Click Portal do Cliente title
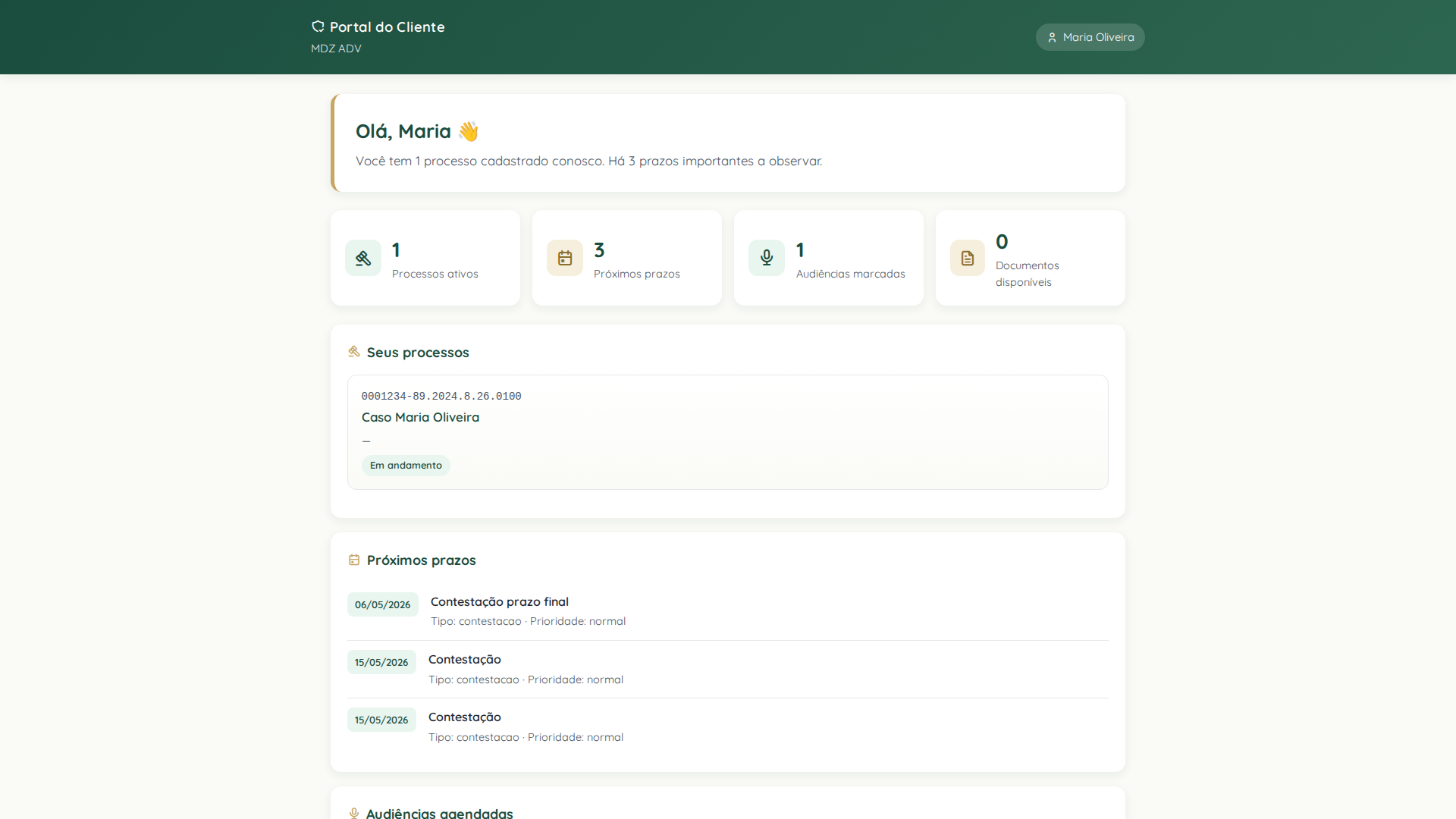The width and height of the screenshot is (1456, 819). point(387,27)
